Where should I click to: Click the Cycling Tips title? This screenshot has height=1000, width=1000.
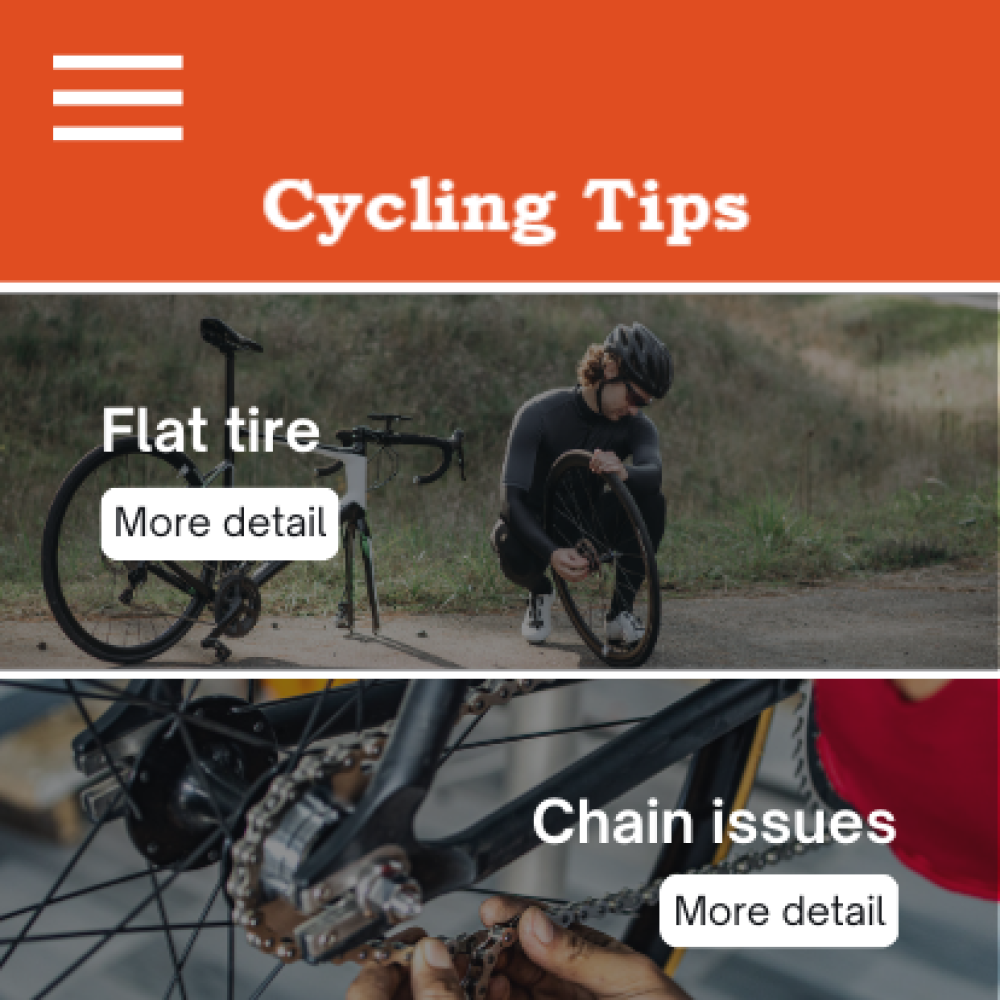point(506,210)
